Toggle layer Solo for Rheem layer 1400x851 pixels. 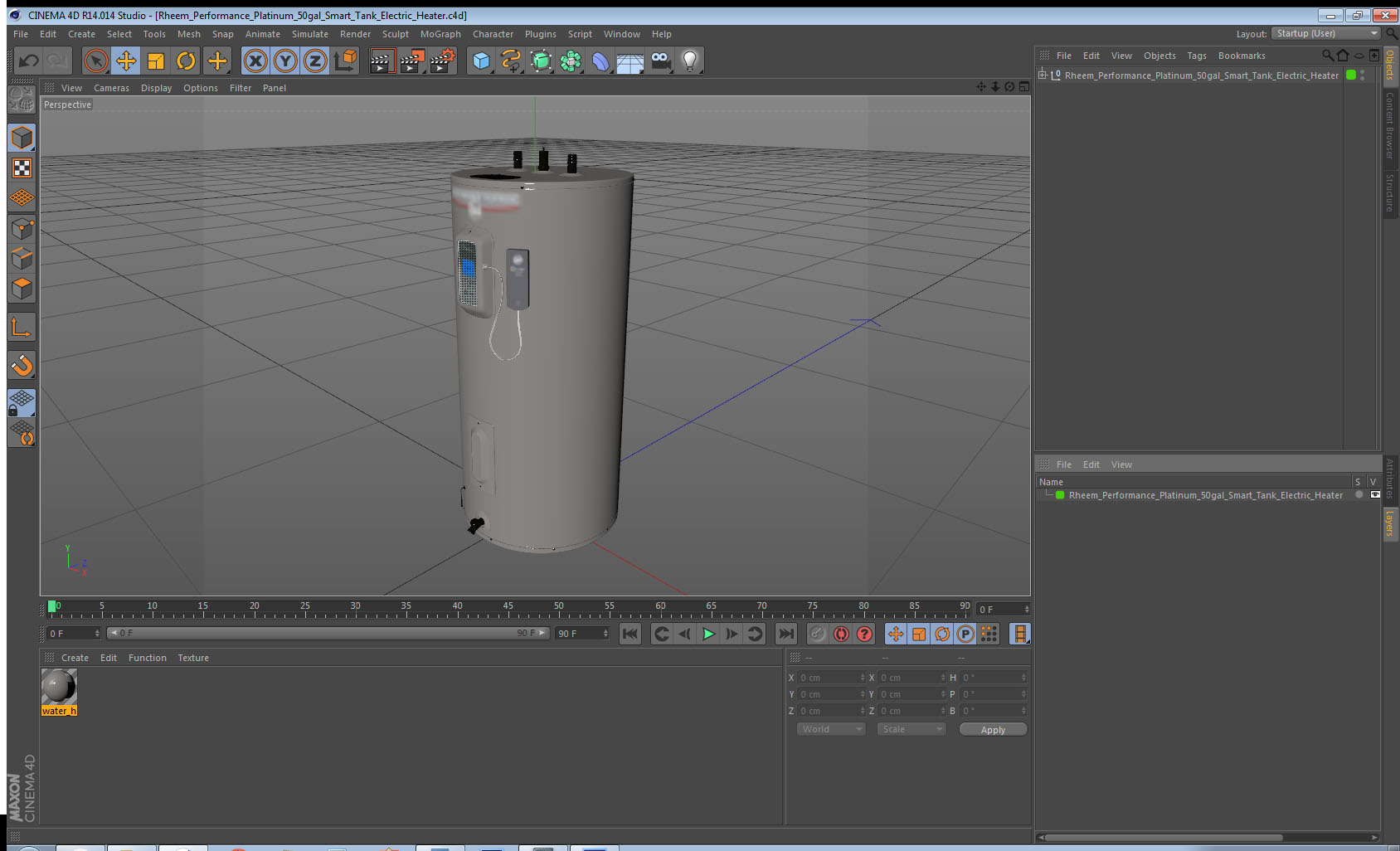[1359, 494]
